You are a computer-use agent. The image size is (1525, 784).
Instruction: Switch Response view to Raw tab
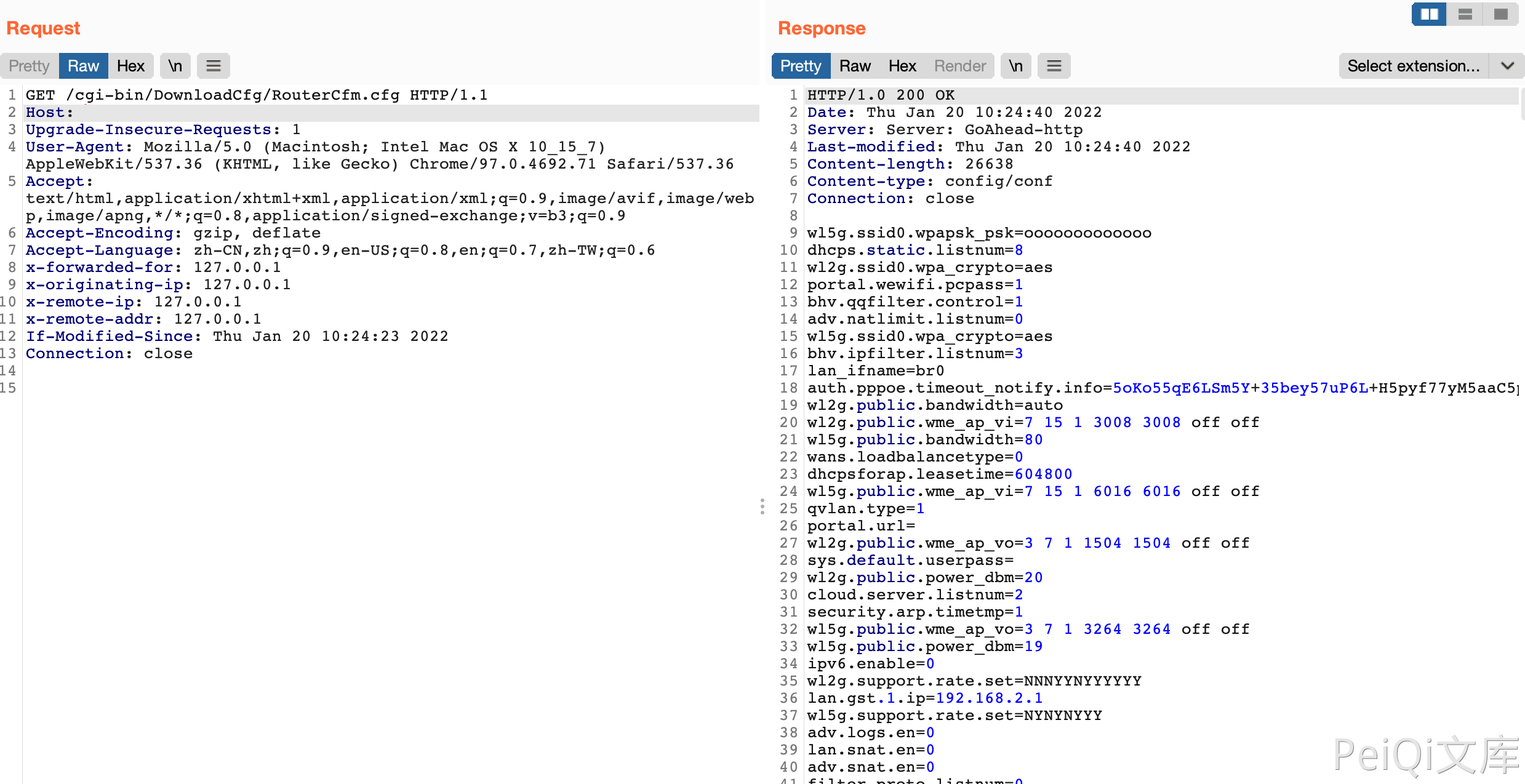(x=854, y=66)
